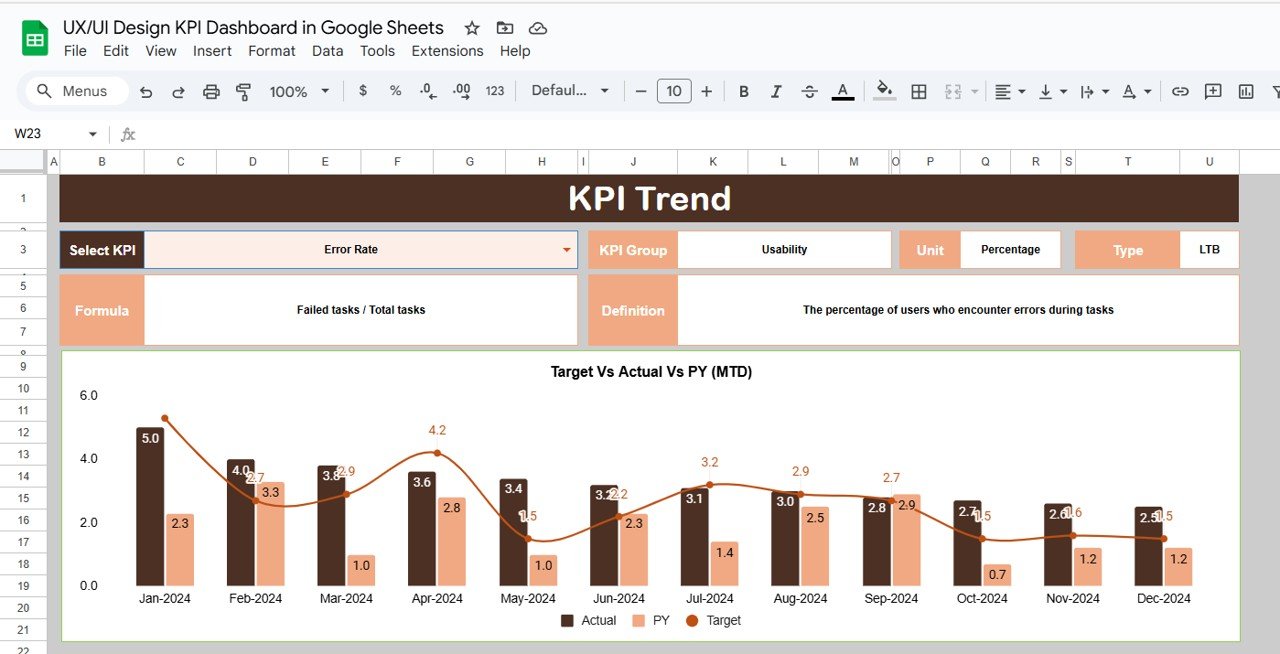
Task: Open the Extensions menu
Action: [447, 51]
